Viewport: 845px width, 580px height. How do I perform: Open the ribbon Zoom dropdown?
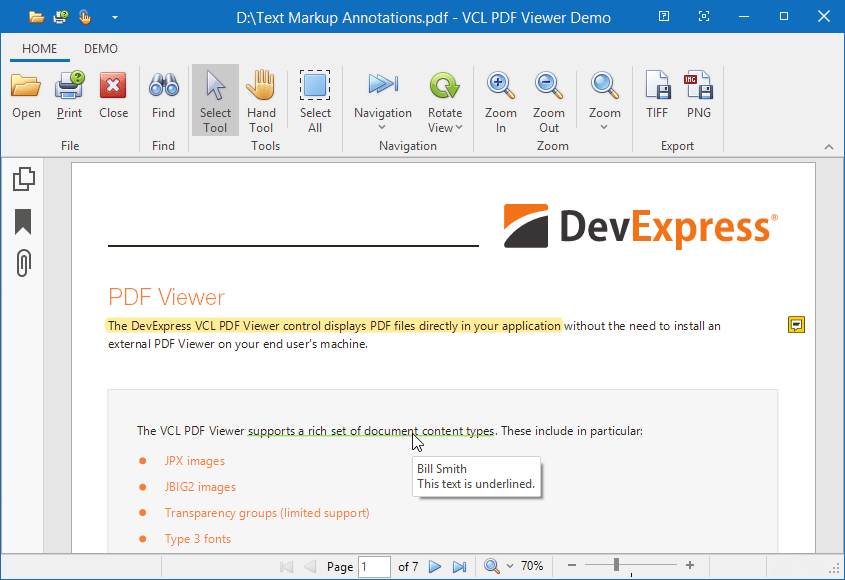pyautogui.click(x=605, y=100)
